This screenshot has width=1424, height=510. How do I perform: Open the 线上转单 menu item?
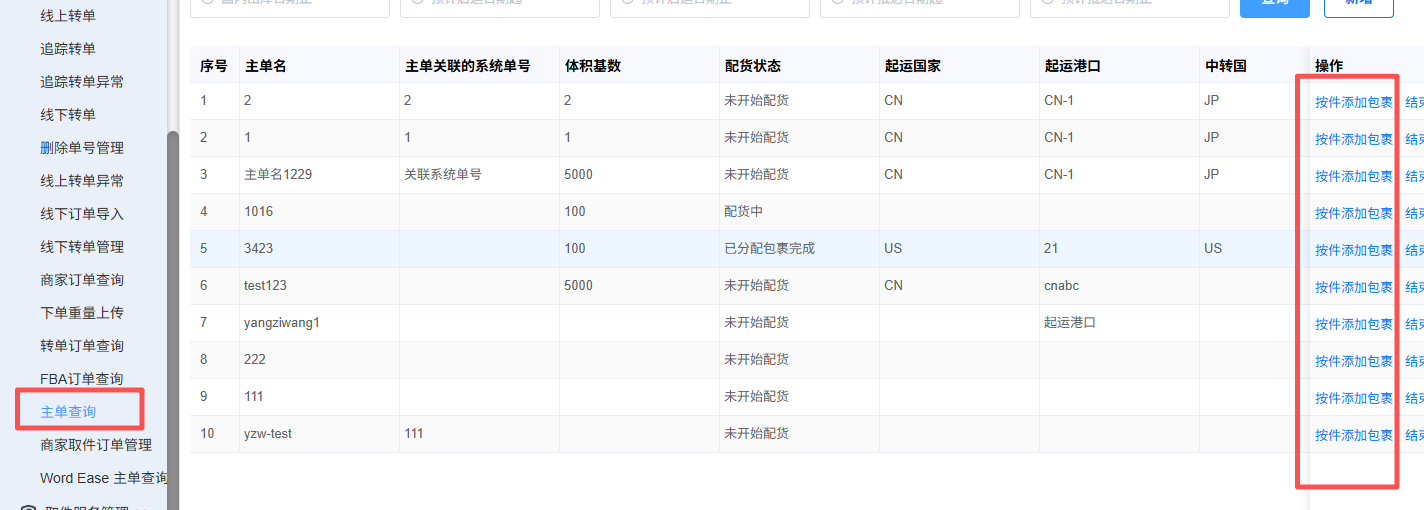point(68,16)
